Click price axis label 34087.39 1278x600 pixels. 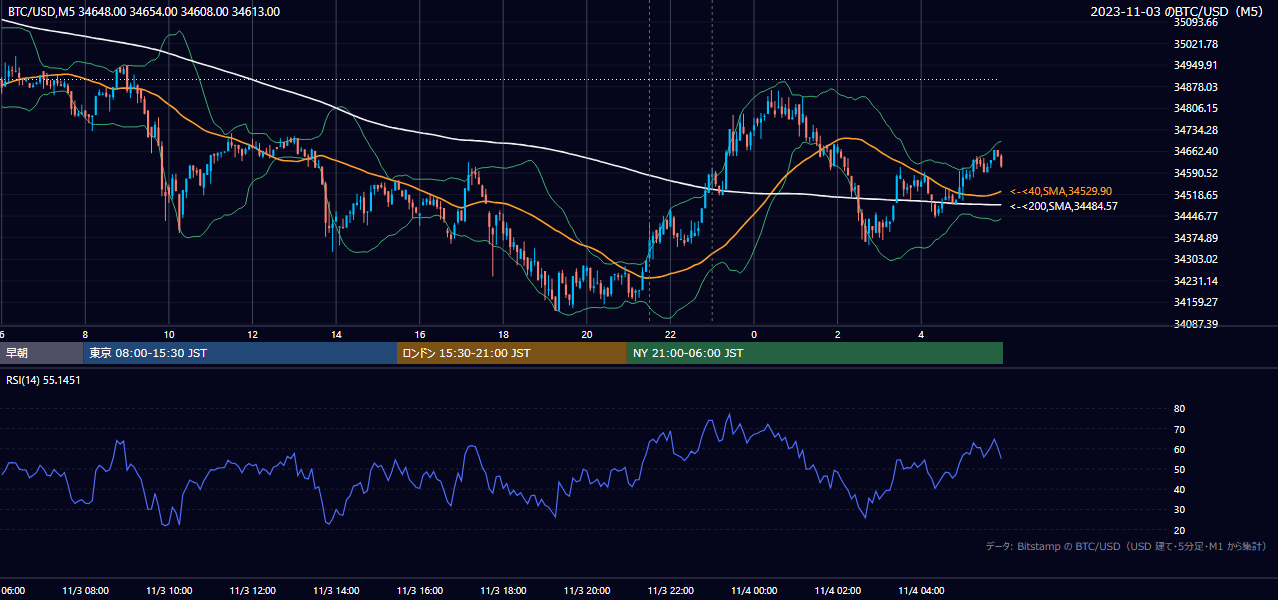(1195, 324)
